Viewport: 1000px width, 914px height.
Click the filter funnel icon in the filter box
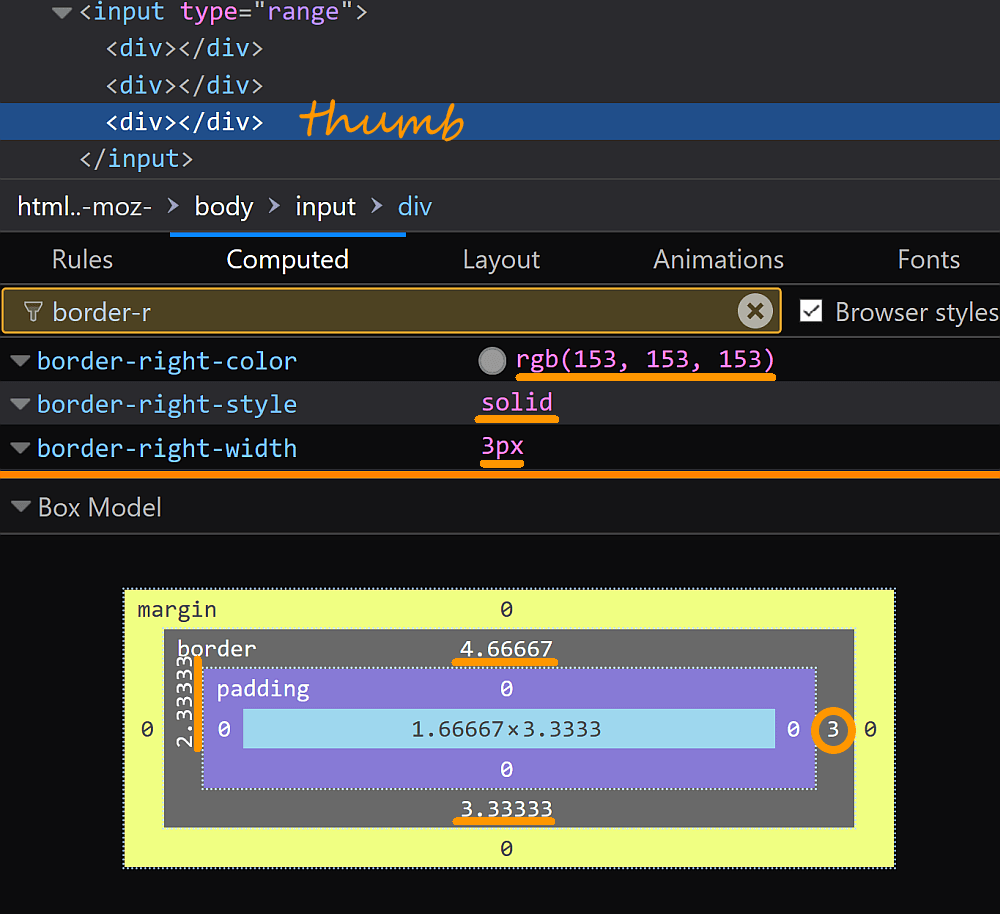point(33,311)
